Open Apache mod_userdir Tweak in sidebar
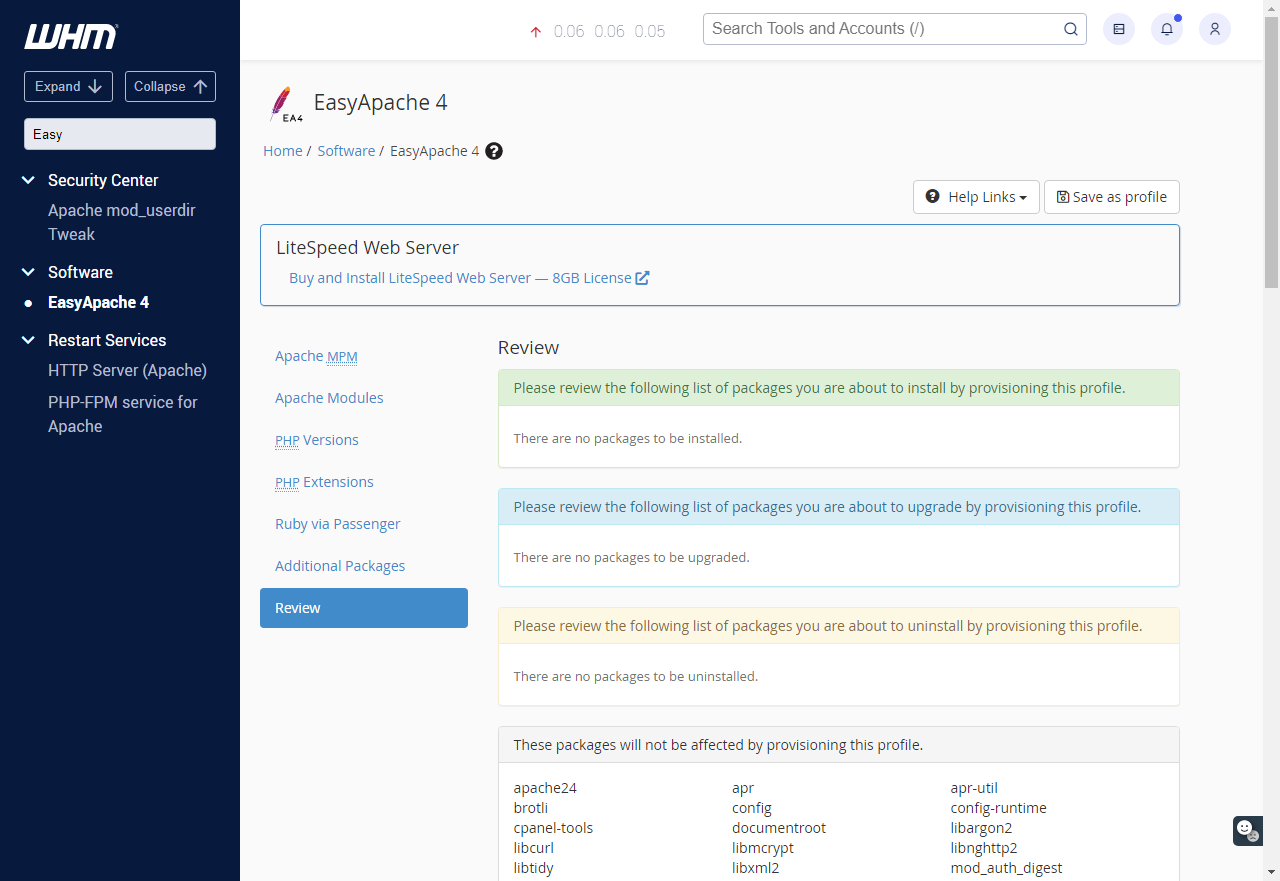This screenshot has width=1280, height=881. click(x=122, y=222)
